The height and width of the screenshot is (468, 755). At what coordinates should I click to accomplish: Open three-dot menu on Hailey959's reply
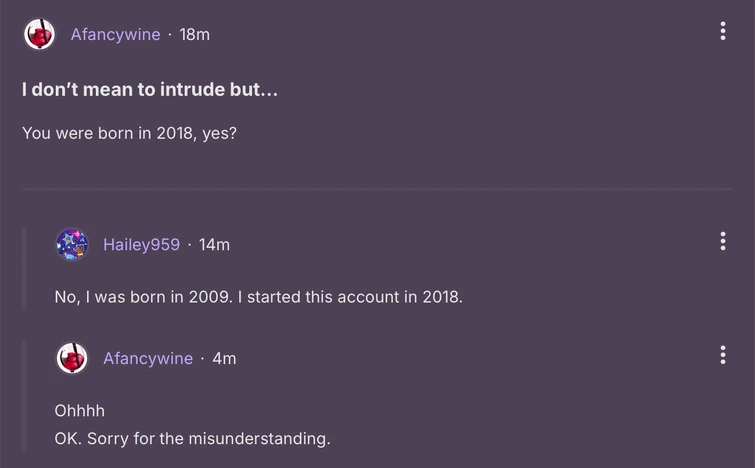click(x=722, y=242)
